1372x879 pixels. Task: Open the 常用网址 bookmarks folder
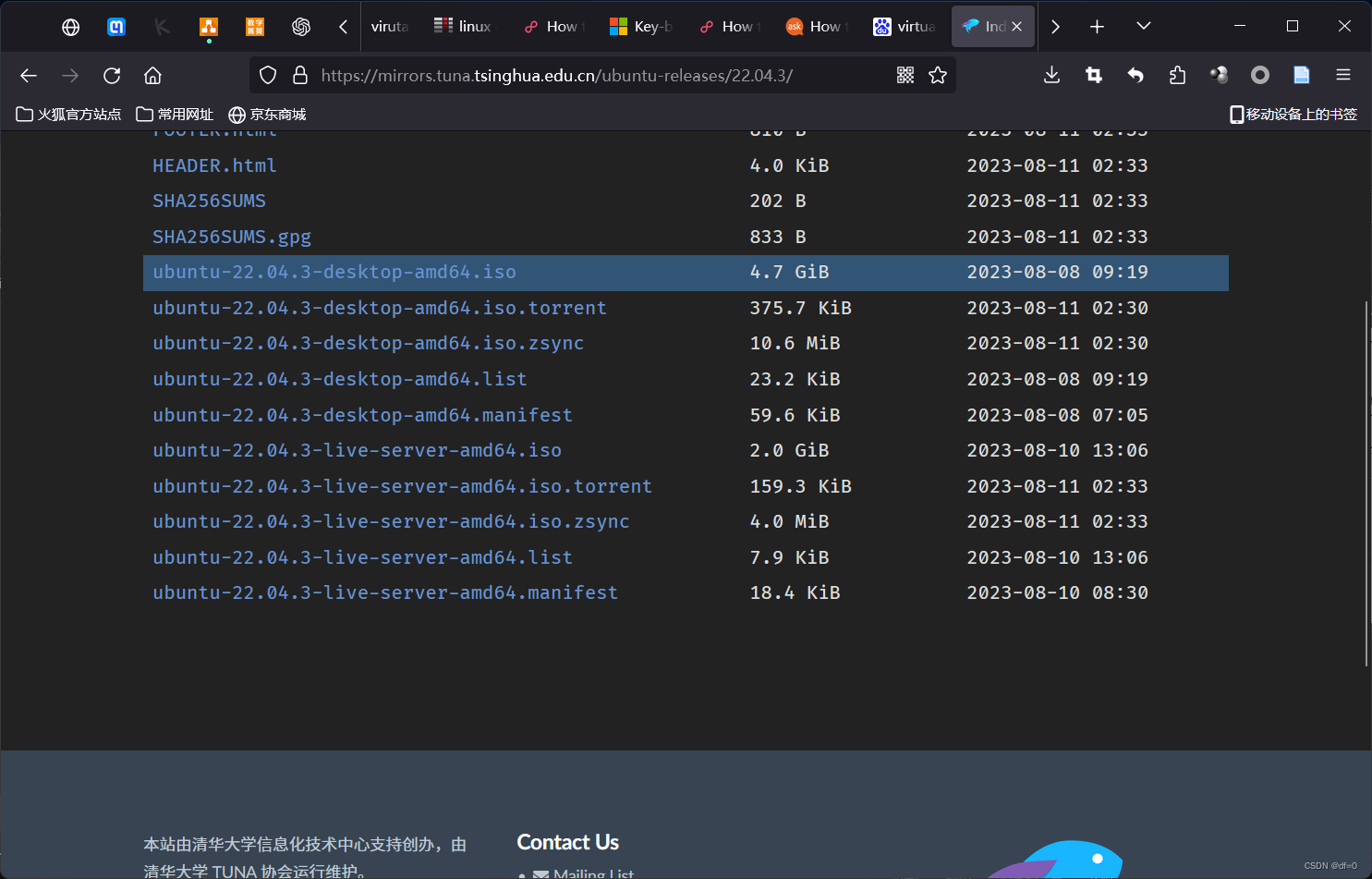coord(174,114)
